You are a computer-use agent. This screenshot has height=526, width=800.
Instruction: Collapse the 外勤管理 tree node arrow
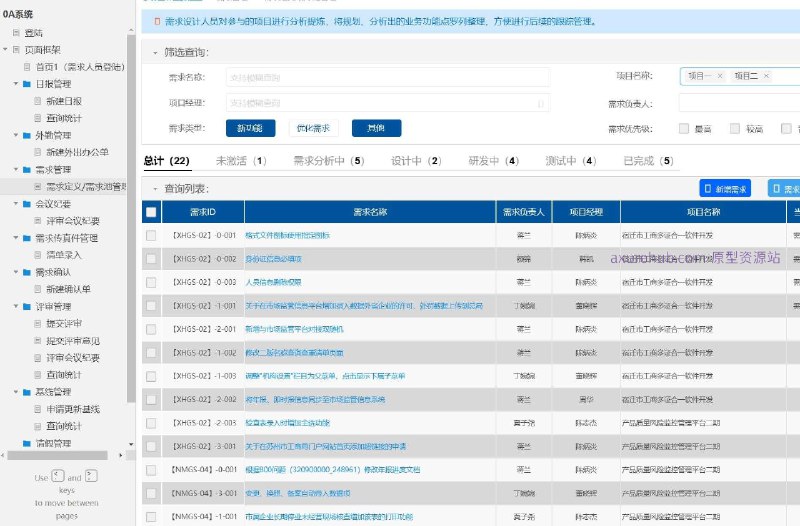(16, 135)
